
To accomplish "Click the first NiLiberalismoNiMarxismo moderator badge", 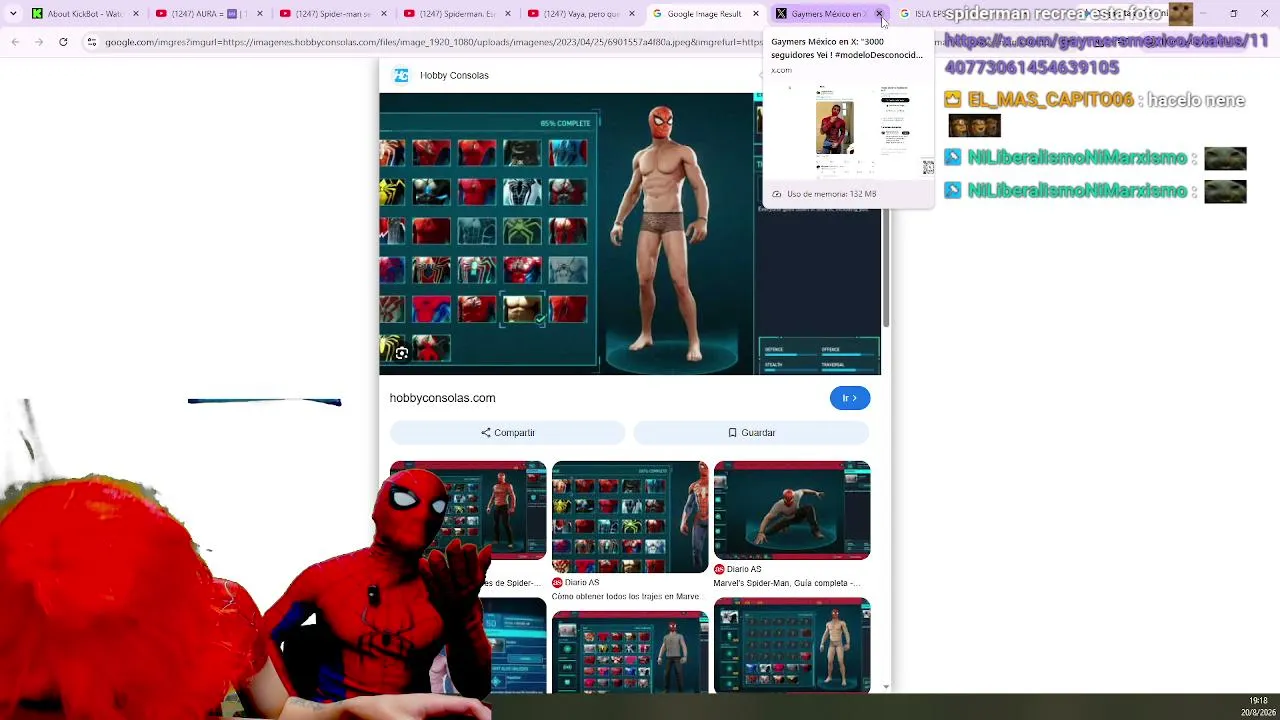I will 953,158.
